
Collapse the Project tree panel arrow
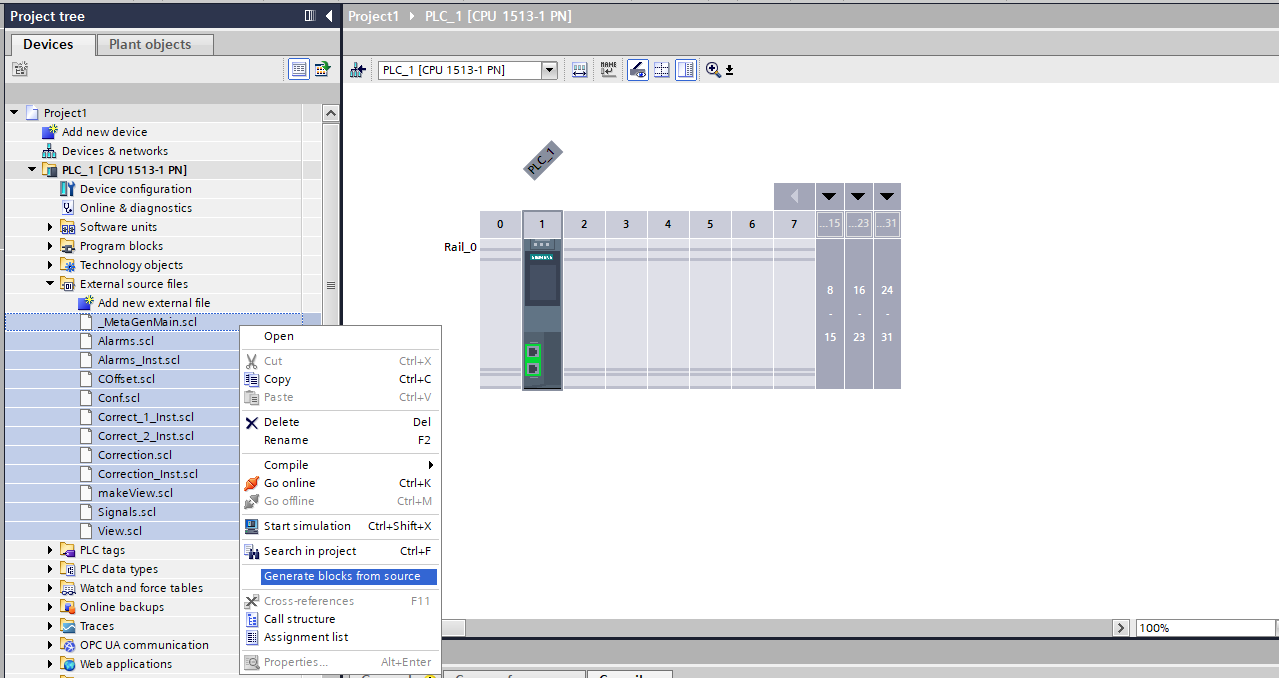click(x=329, y=16)
